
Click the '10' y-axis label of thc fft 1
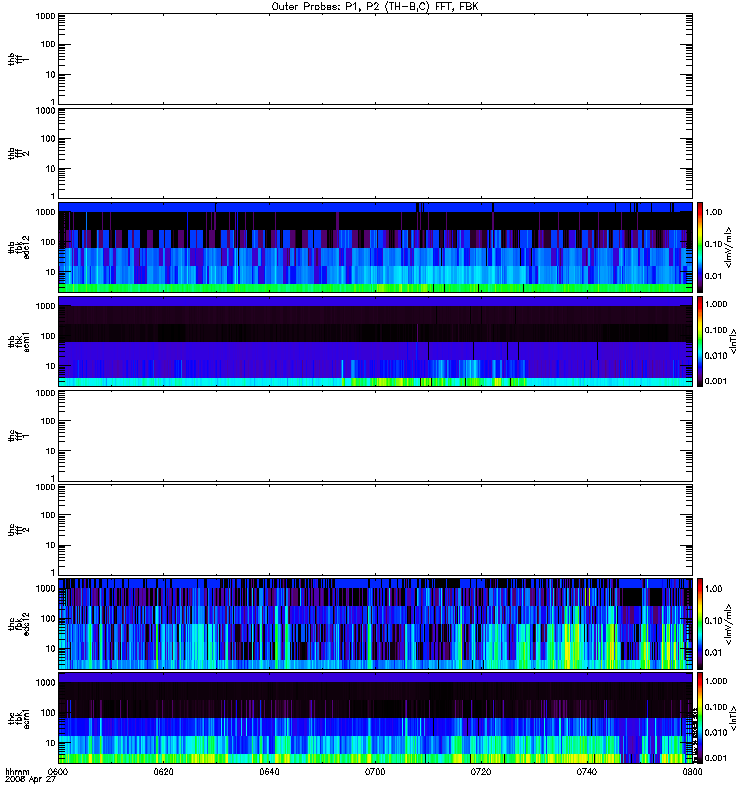pyautogui.click(x=51, y=452)
